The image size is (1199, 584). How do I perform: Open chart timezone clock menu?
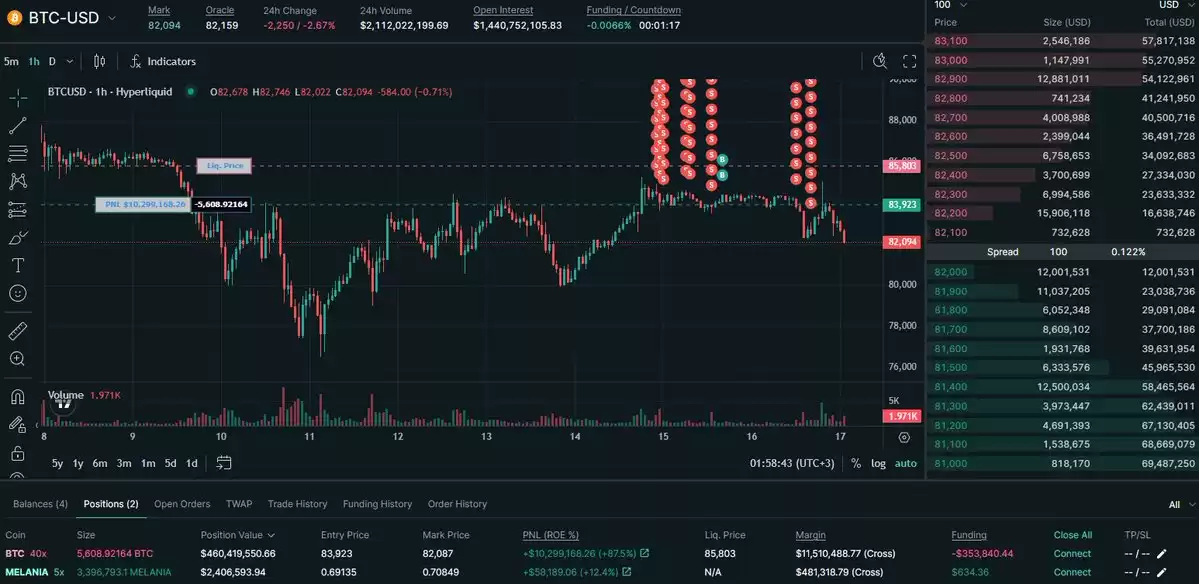point(792,463)
